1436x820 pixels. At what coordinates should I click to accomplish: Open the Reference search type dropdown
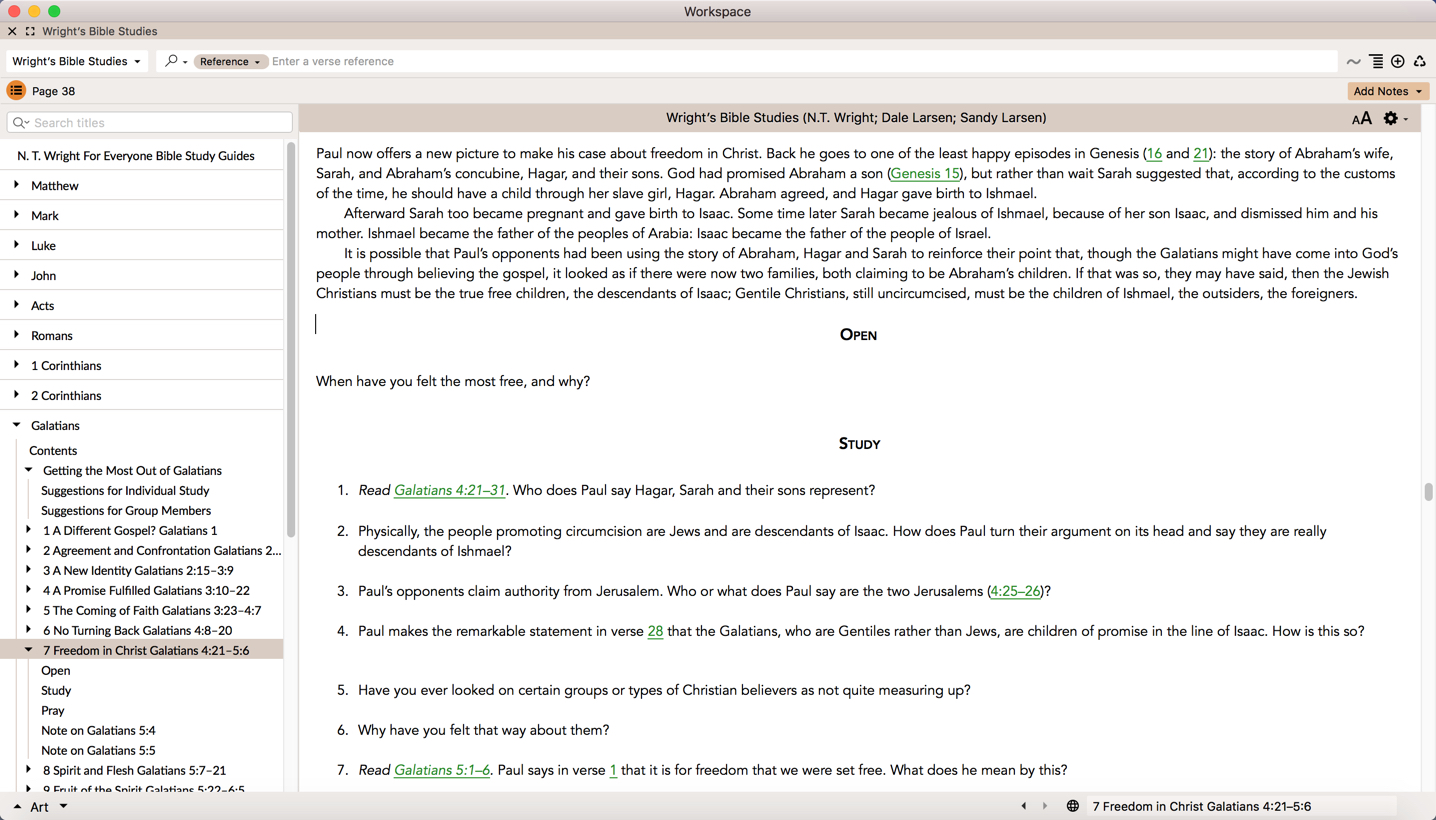(229, 62)
